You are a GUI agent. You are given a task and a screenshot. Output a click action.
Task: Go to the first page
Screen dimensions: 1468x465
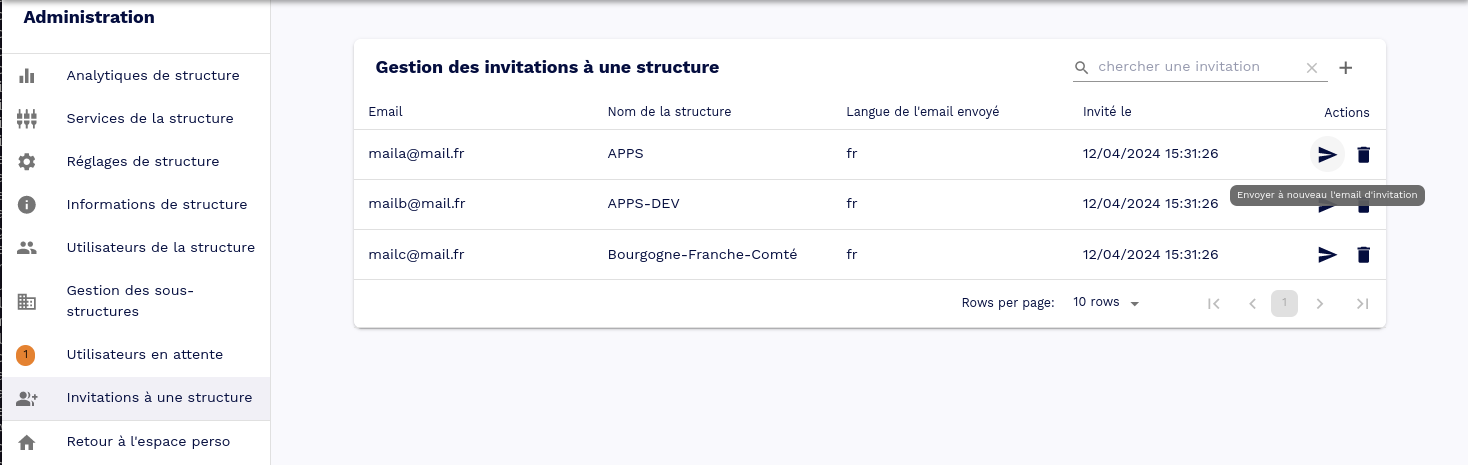point(1214,304)
